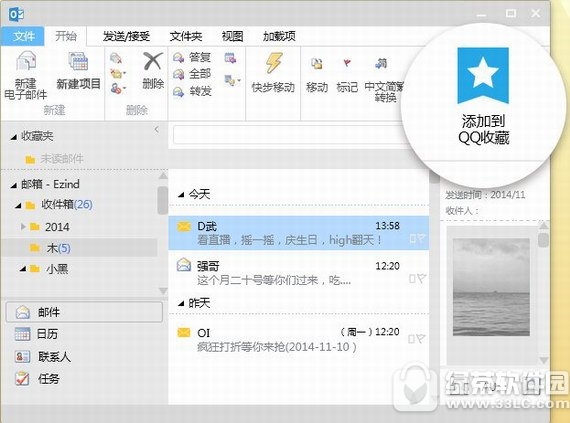This screenshot has height=423, width=570.
Task: Collapse the Yesterday (昨天) message group
Action: pos(181,303)
